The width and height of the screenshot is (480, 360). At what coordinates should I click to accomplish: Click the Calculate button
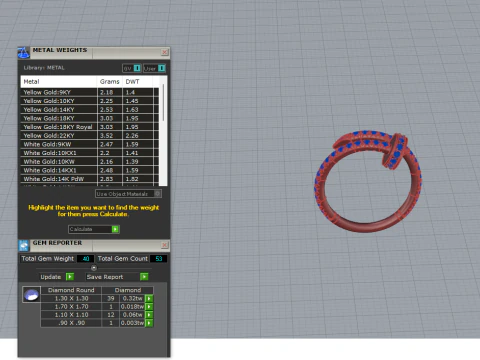[94, 229]
